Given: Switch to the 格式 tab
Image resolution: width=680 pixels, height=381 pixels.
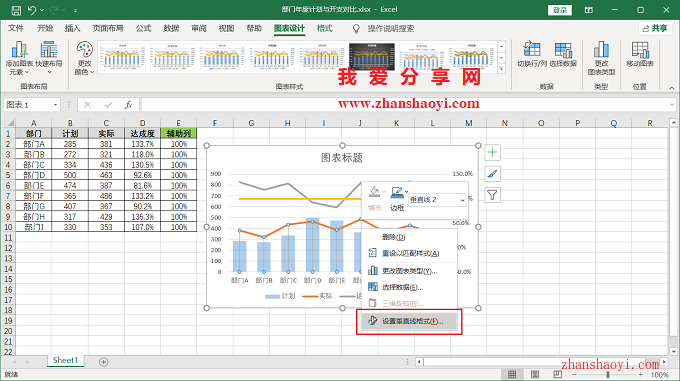Looking at the screenshot, I should [x=324, y=28].
